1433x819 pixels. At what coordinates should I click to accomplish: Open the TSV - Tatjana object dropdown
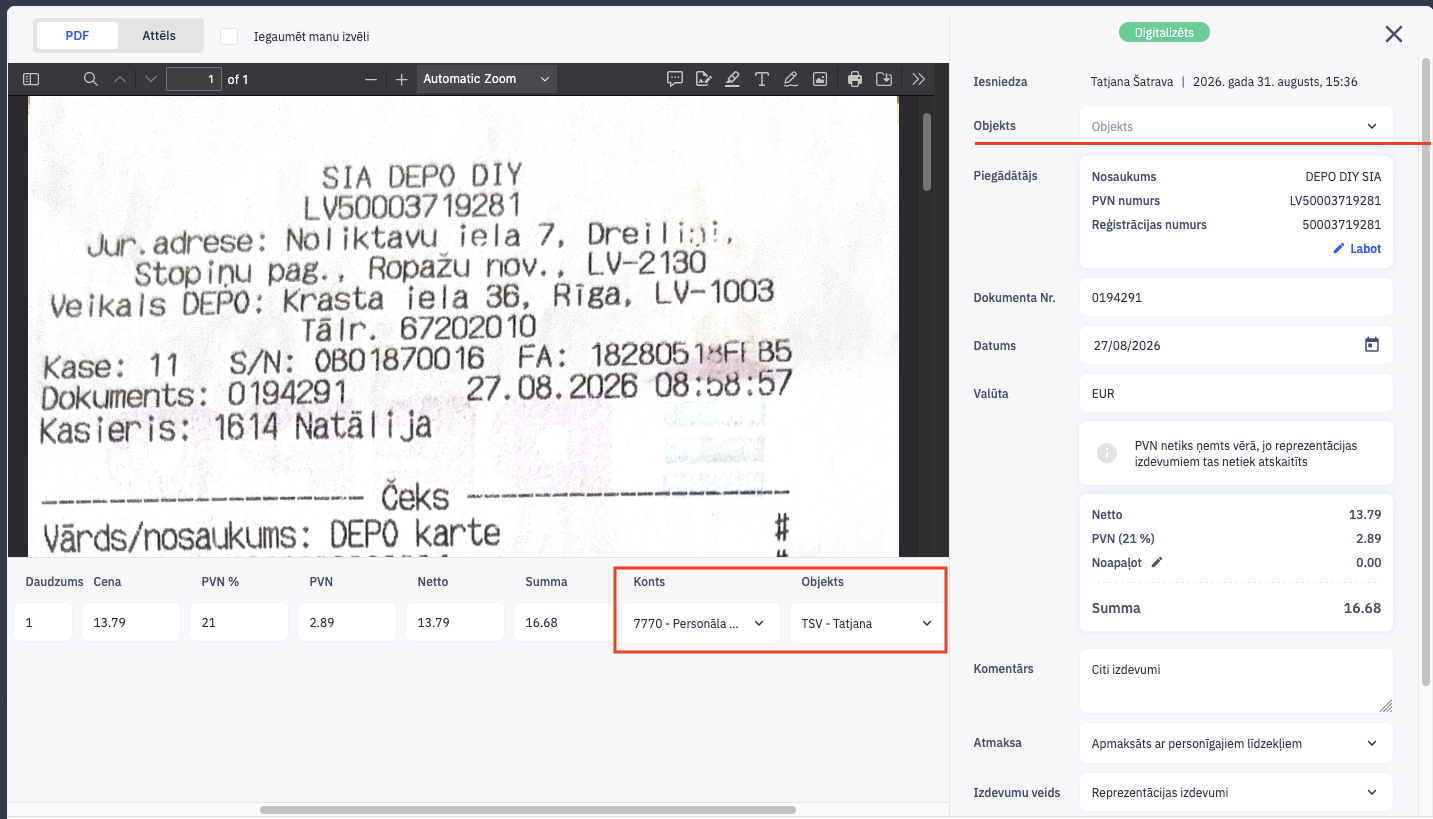(868, 623)
